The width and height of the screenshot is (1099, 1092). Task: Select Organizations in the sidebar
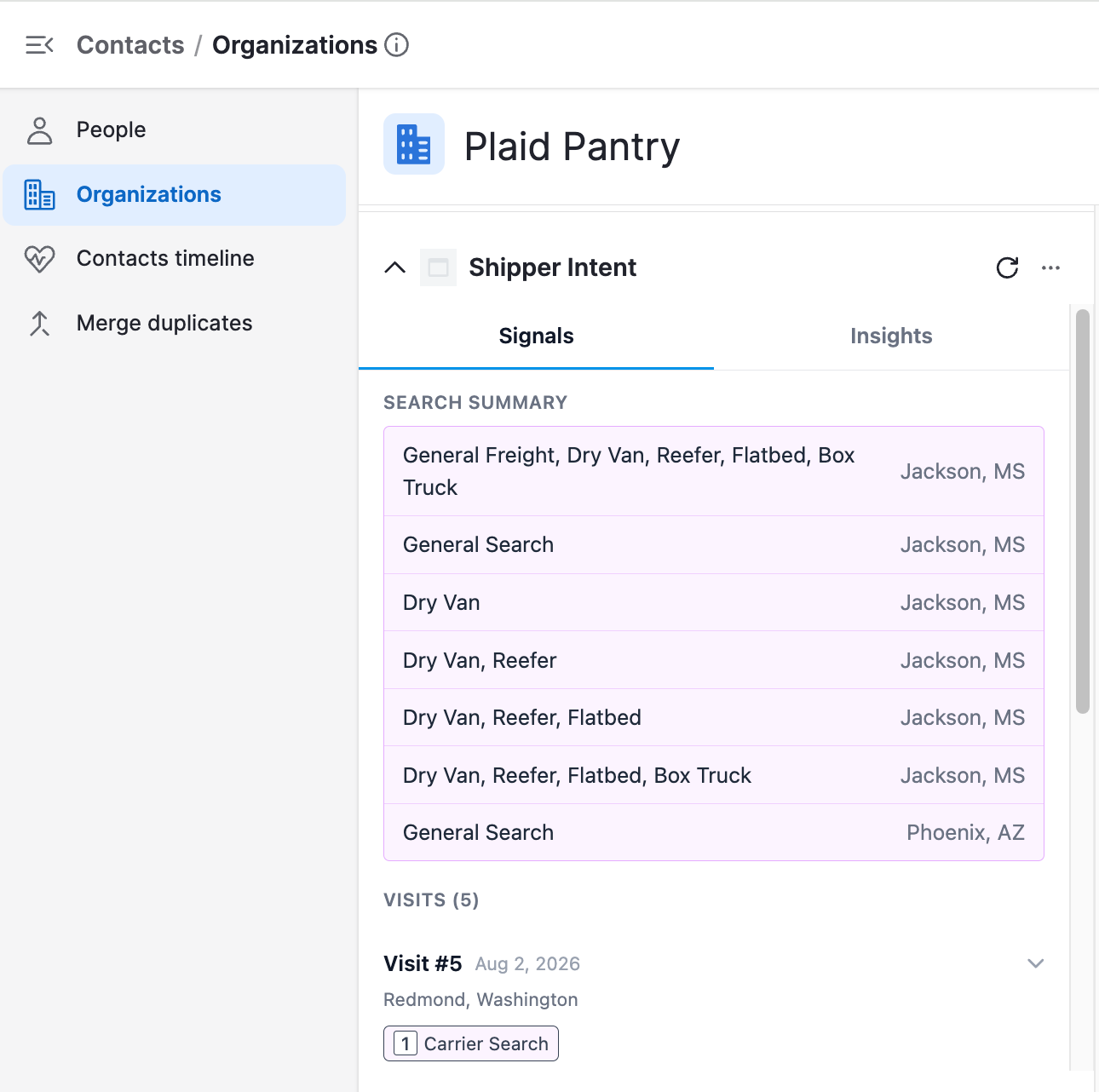175,195
